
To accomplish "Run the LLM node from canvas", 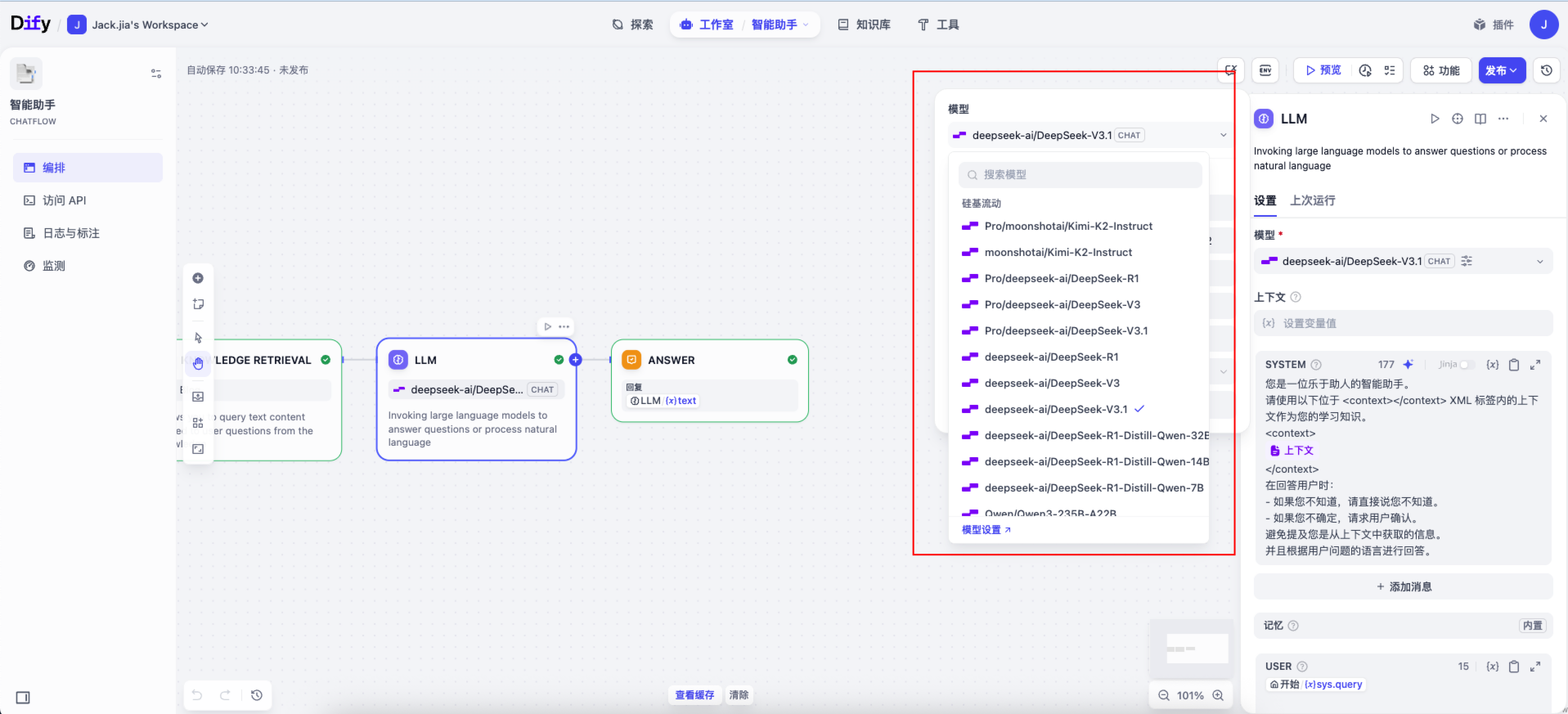I will pyautogui.click(x=547, y=326).
